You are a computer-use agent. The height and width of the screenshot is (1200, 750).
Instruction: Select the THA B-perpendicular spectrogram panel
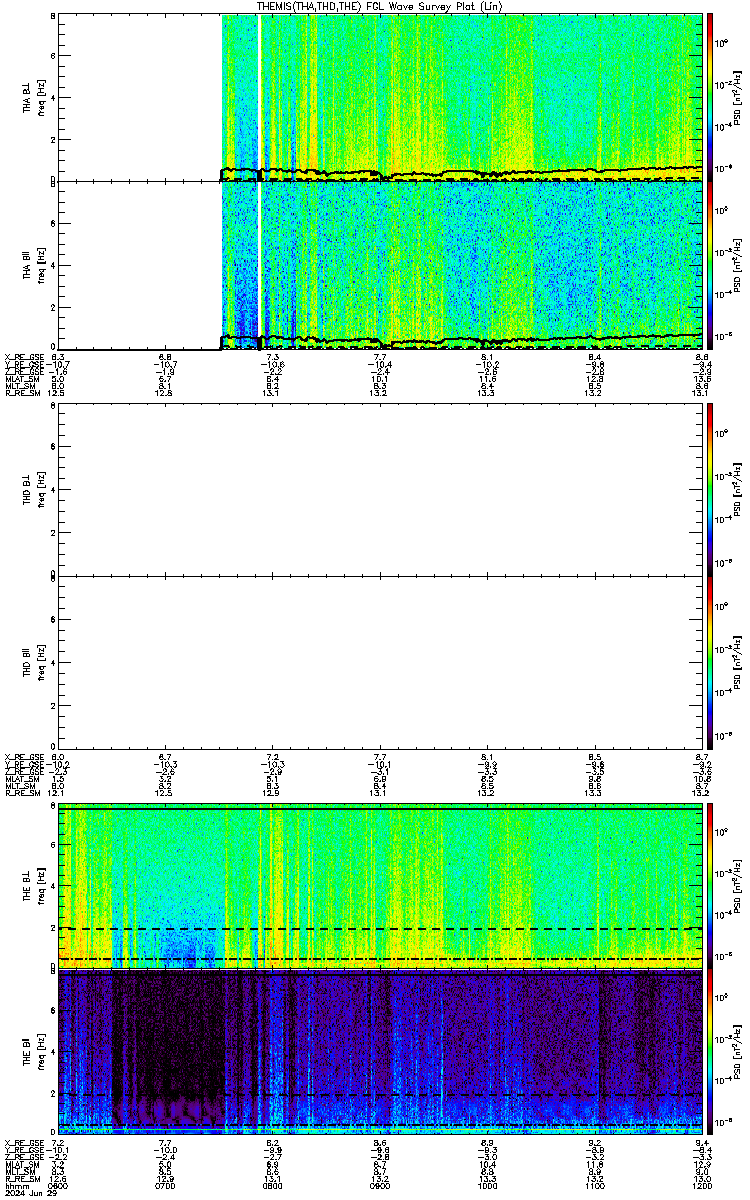point(381,98)
